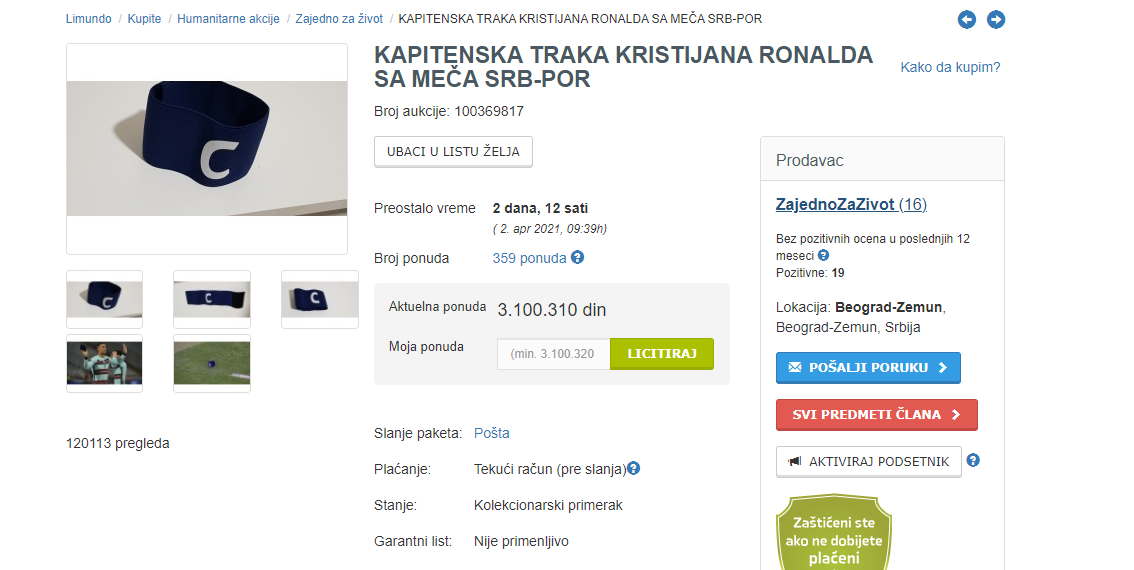Viewport: 1134px width, 570px height.
Task: Click help icon next to 359 ponuda
Action: pyautogui.click(x=577, y=258)
